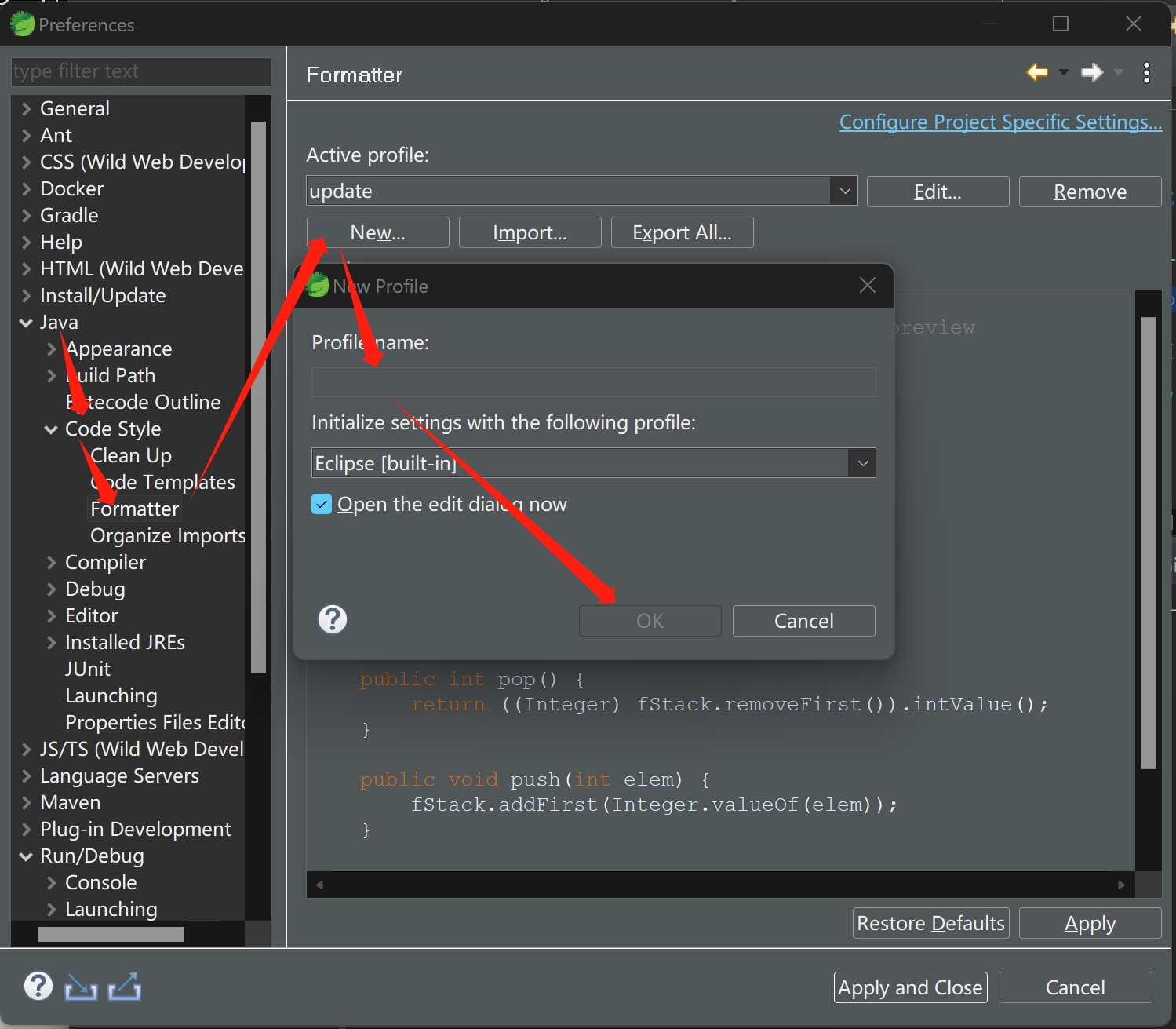Click the Edit... profile button
The height and width of the screenshot is (1029, 1176).
pyautogui.click(x=938, y=192)
